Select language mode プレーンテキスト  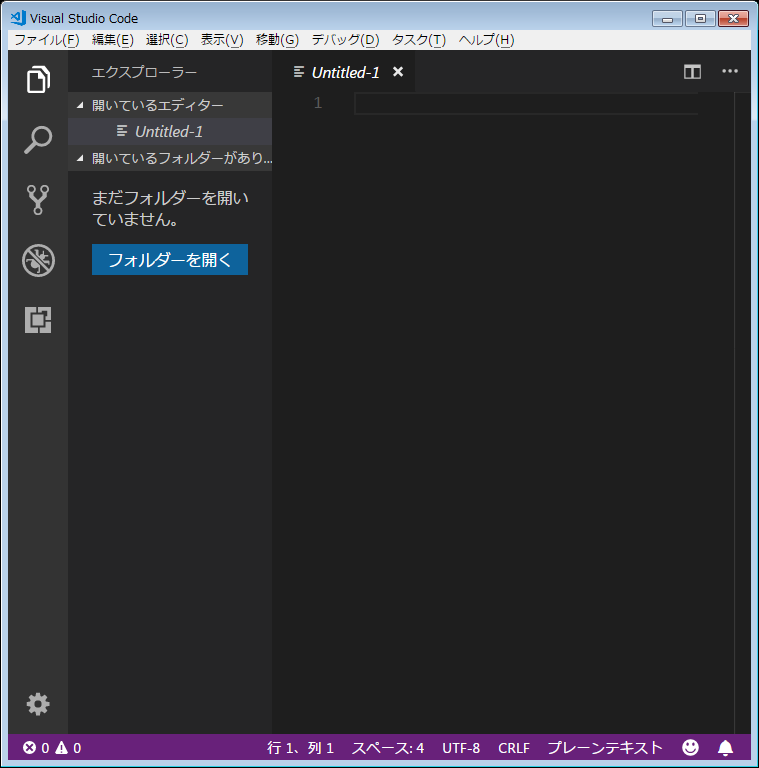(x=605, y=748)
